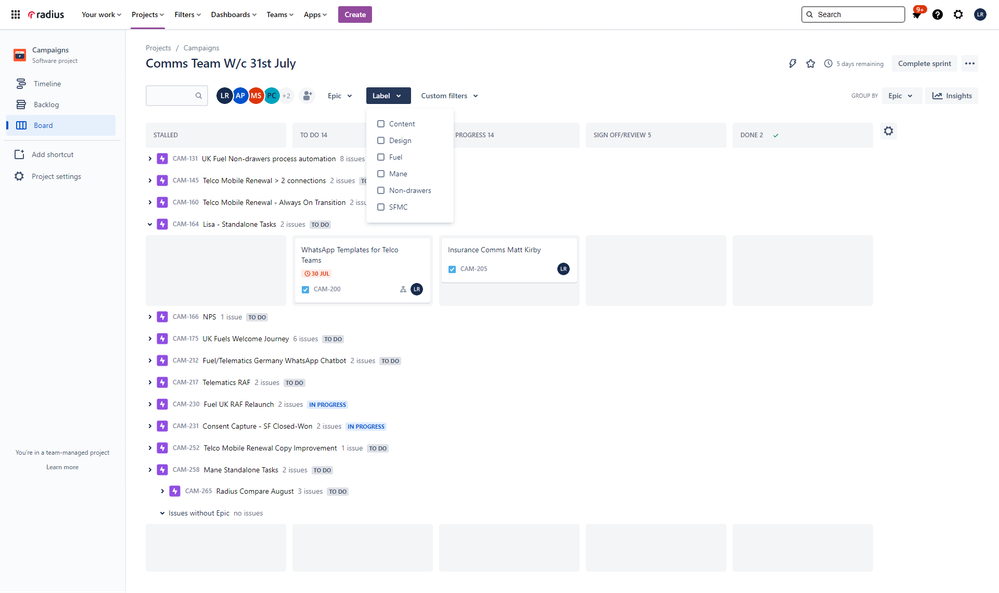
Task: Open Insurance Comms Matt Kirby card
Action: point(508,260)
